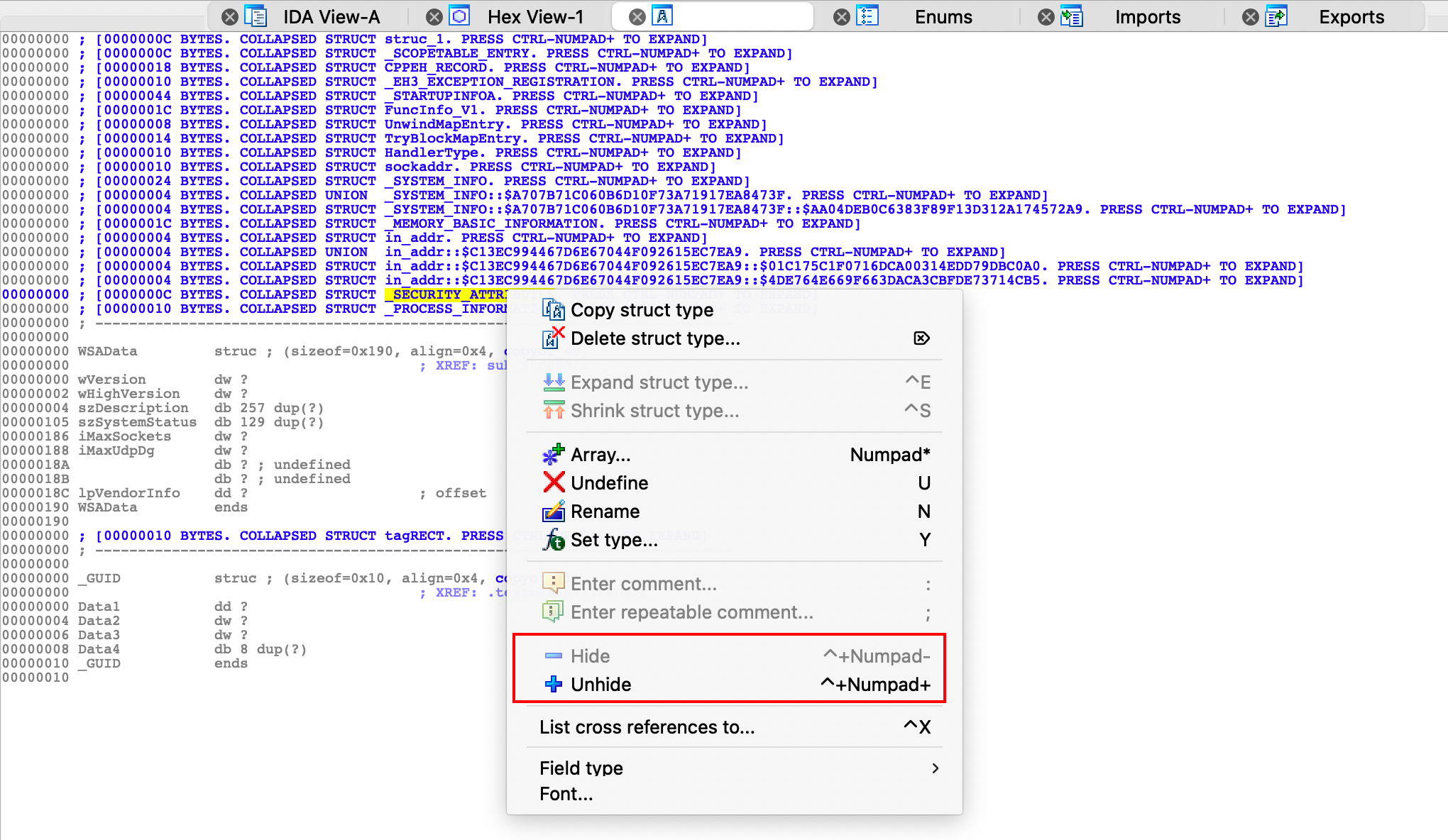Click the Hex View-1 tab icon

pyautogui.click(x=460, y=16)
